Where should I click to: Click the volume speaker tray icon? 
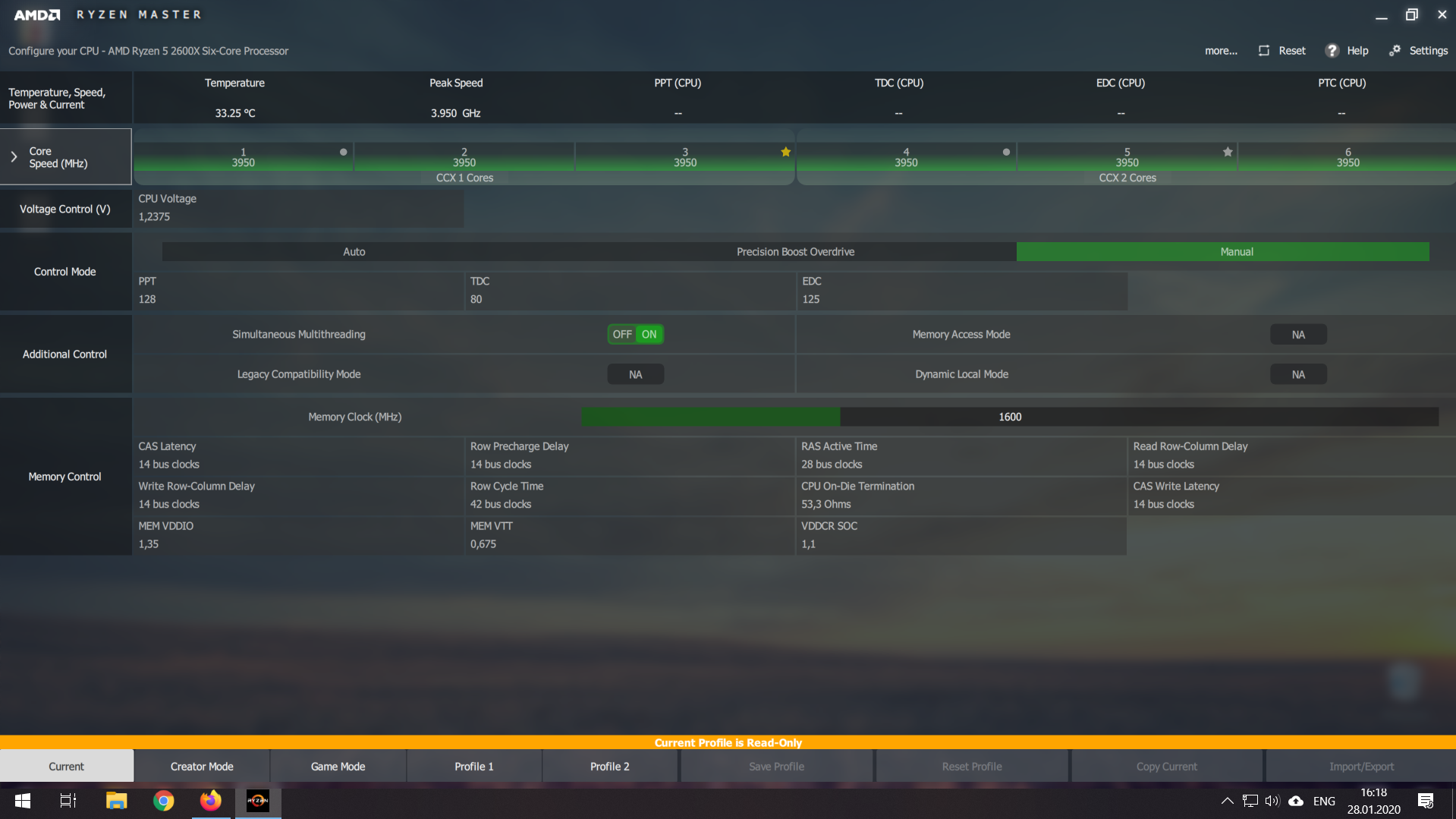click(1272, 801)
